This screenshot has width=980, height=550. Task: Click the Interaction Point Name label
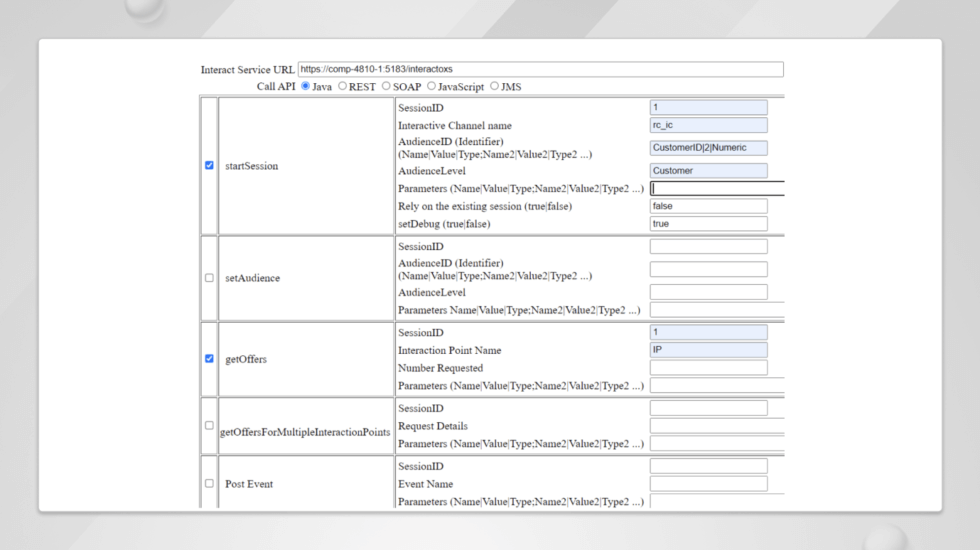pyautogui.click(x=449, y=351)
